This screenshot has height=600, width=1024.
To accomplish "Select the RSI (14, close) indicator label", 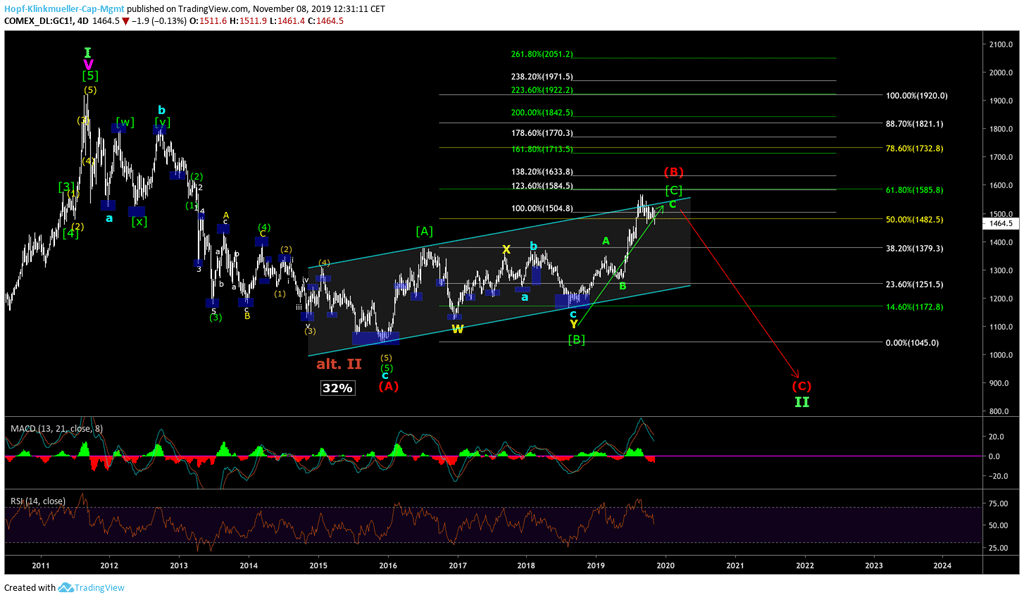I will pos(38,501).
